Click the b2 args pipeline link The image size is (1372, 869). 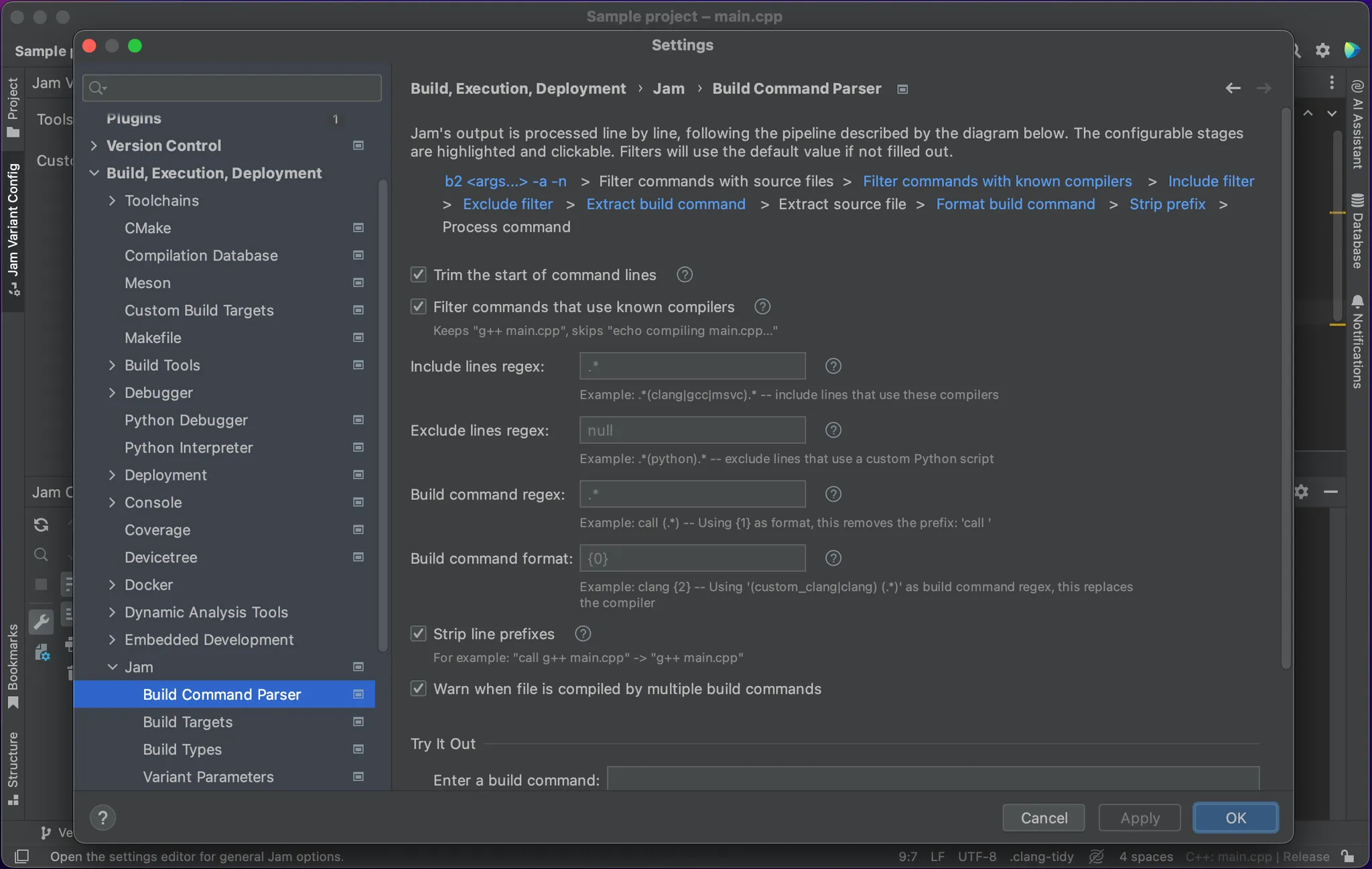[x=505, y=182]
